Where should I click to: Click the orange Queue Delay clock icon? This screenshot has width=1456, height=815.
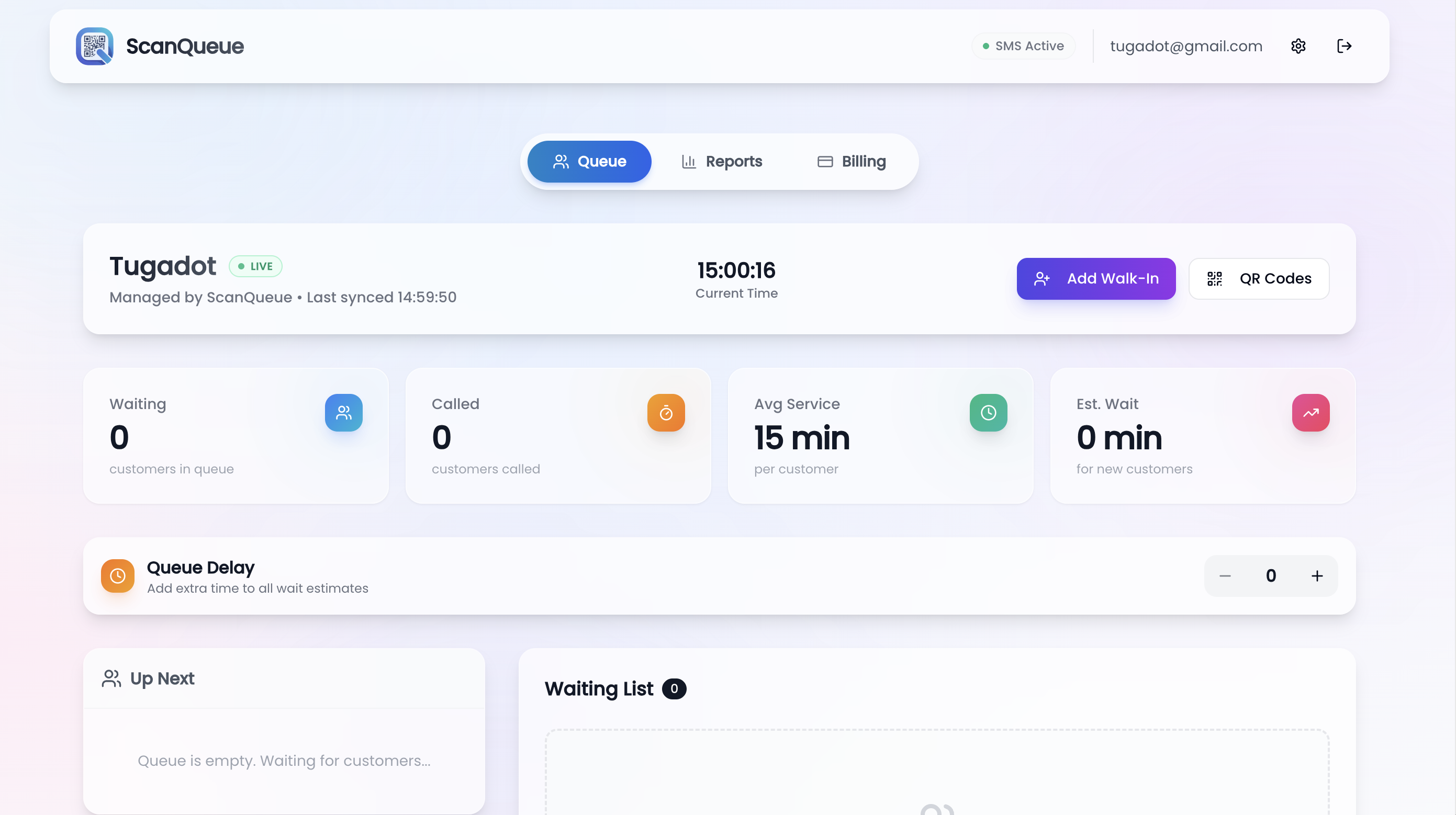118,575
